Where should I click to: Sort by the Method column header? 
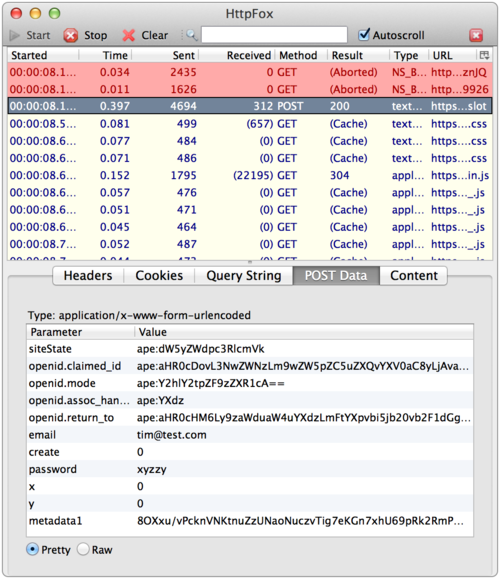tap(301, 55)
